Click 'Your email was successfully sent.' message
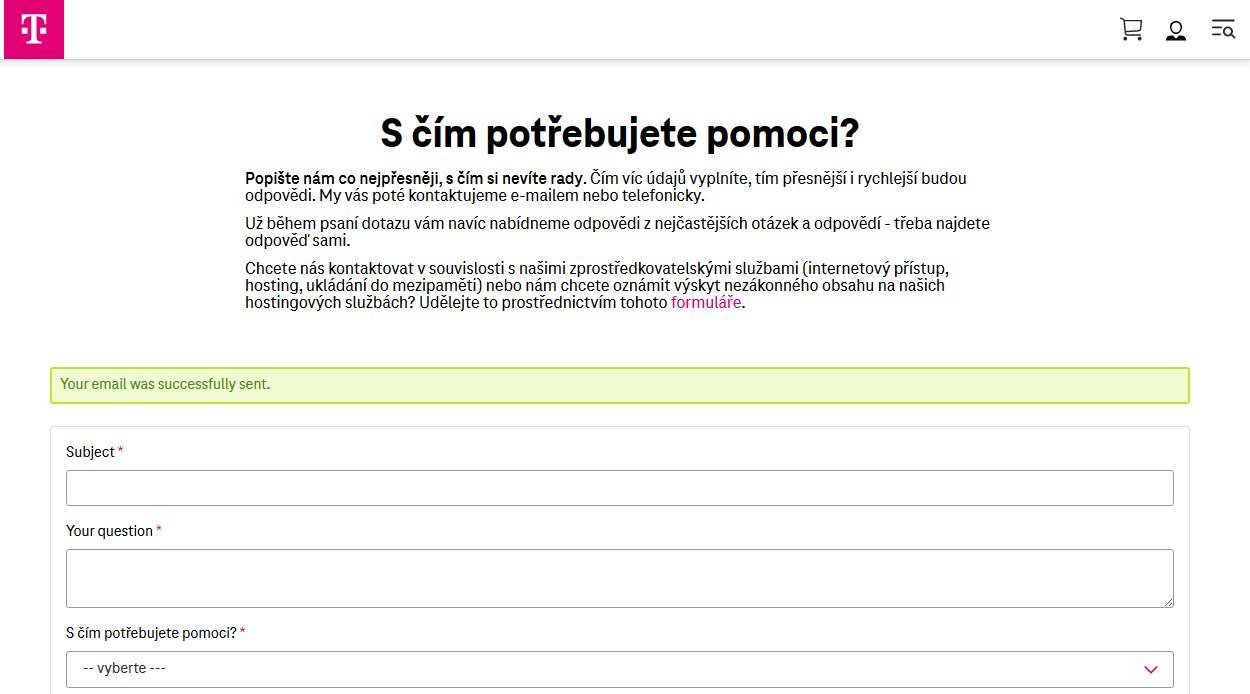The width and height of the screenshot is (1250, 694). tap(165, 384)
